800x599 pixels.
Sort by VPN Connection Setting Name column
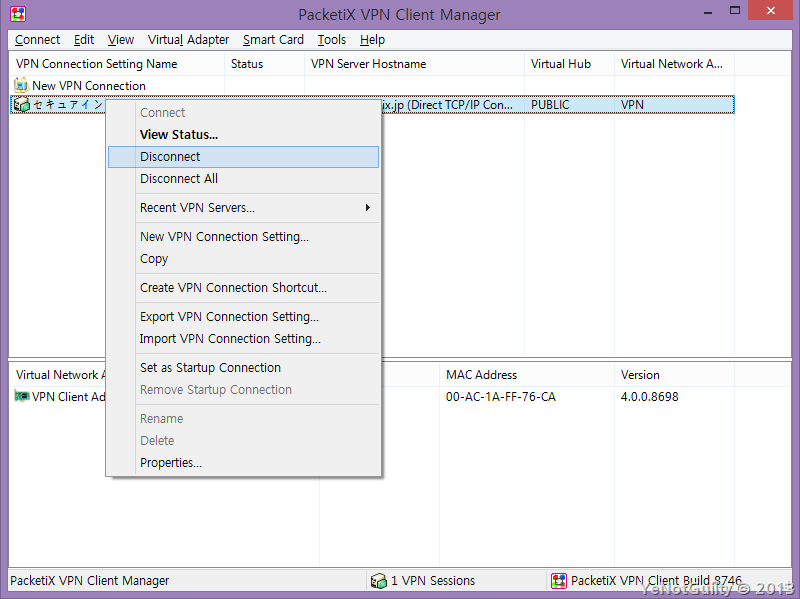pyautogui.click(x=117, y=64)
